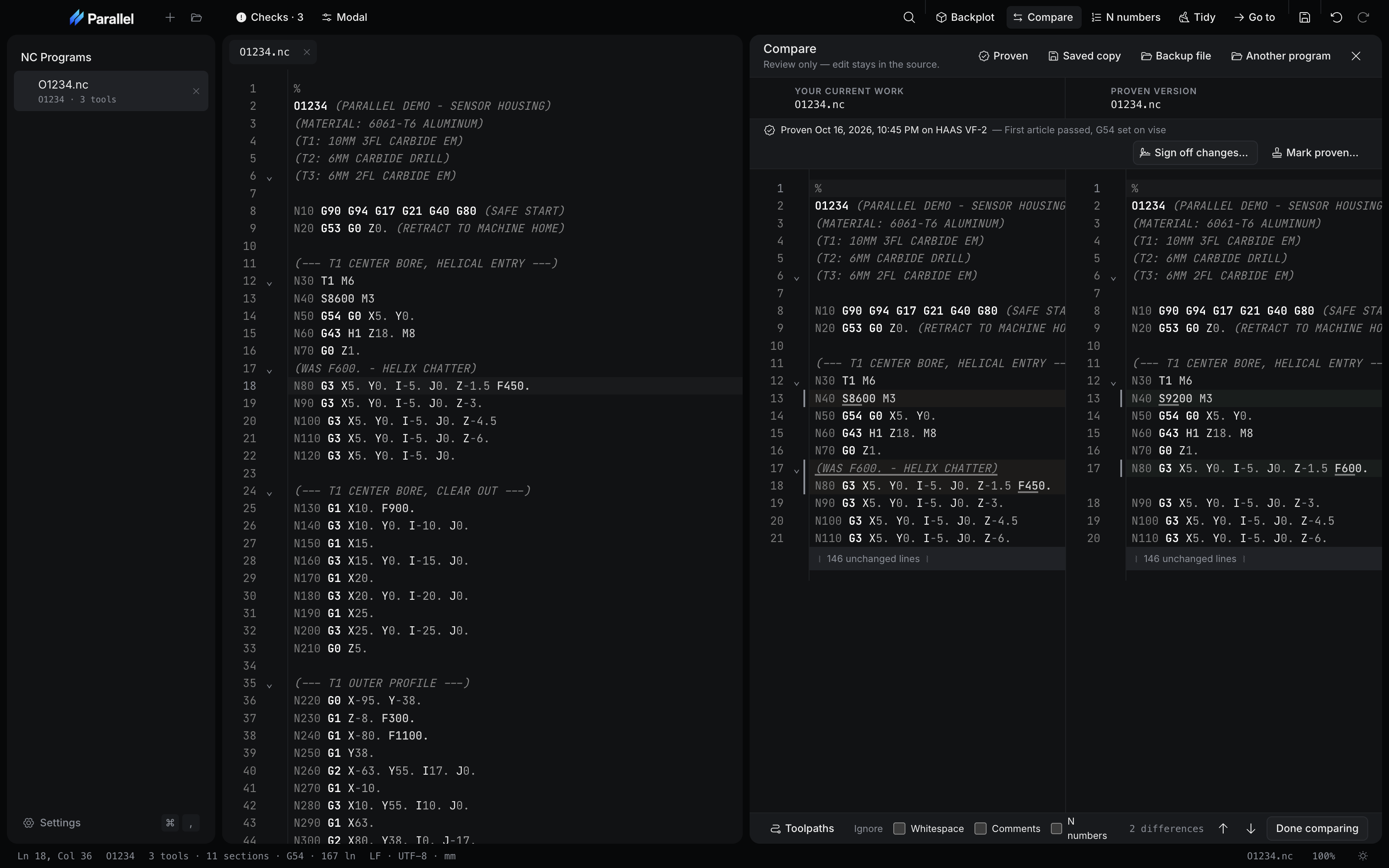Remove O1234.nc from NC Programs list
The image size is (1389, 868).
196,91
